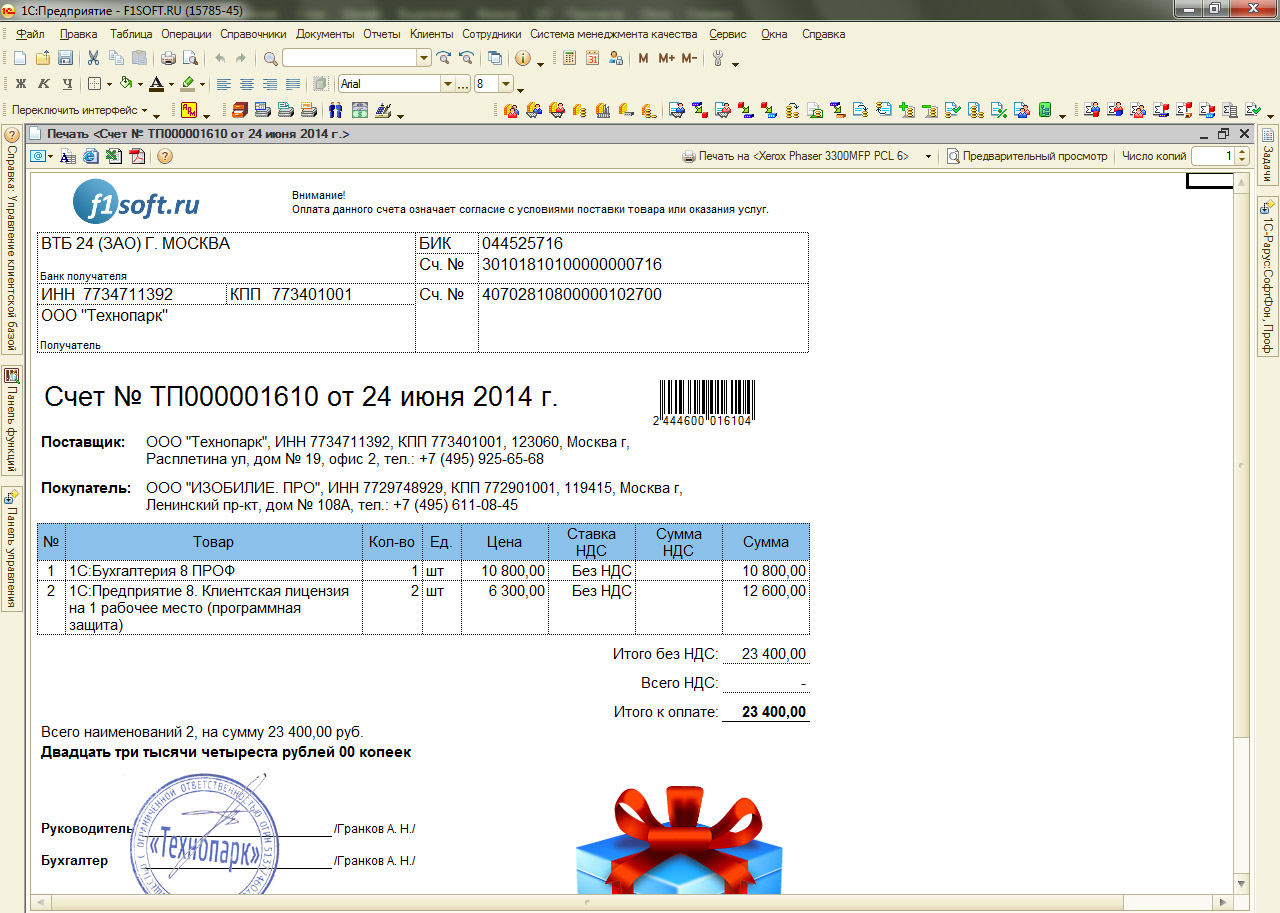Open the font size 8 dropdown

pos(506,84)
